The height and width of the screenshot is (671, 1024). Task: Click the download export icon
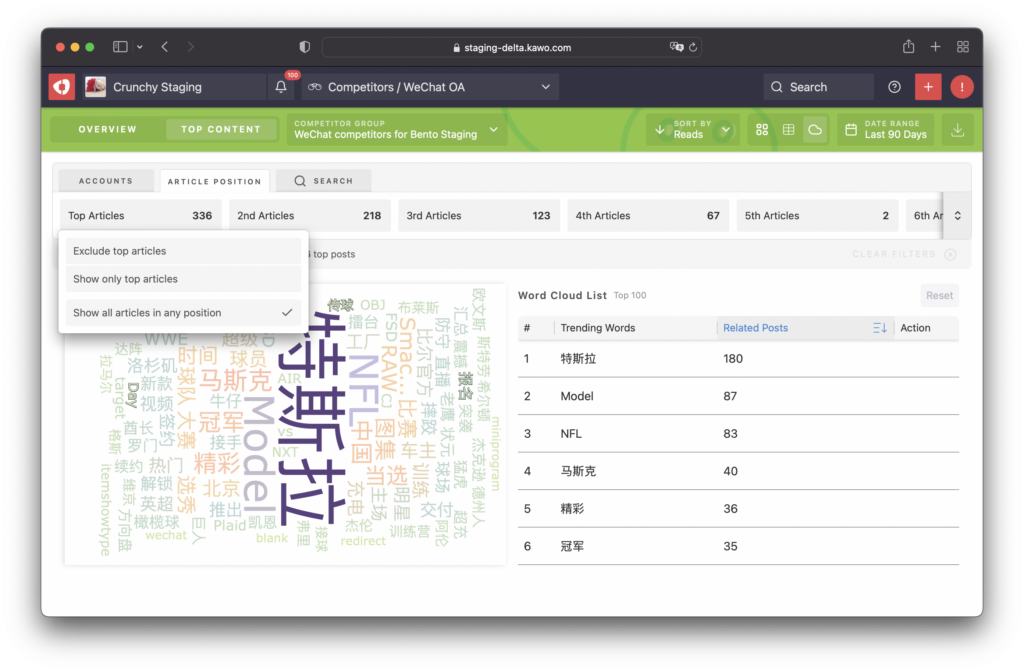[x=957, y=129]
